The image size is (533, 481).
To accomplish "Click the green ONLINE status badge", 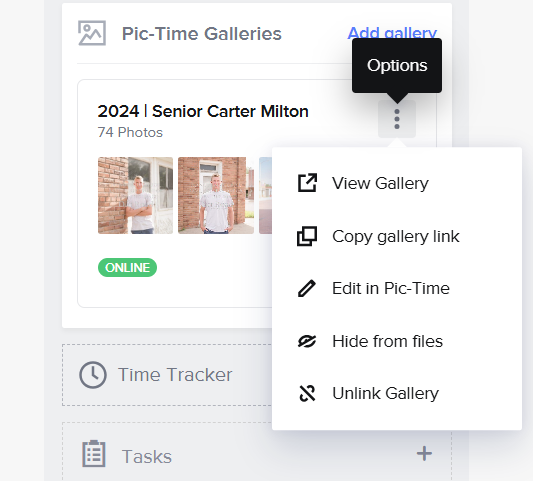I will (x=127, y=268).
